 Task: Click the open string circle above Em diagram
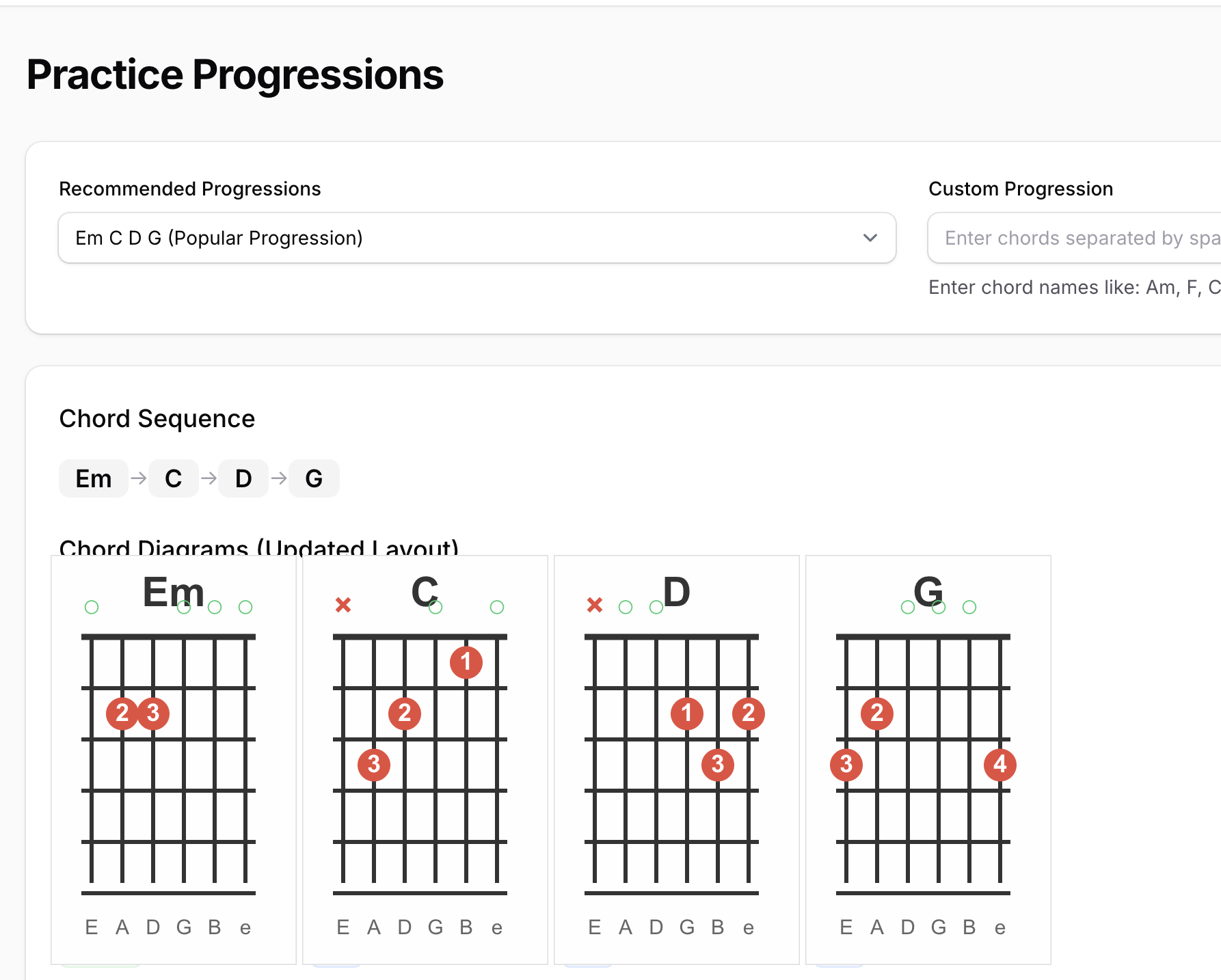point(92,606)
